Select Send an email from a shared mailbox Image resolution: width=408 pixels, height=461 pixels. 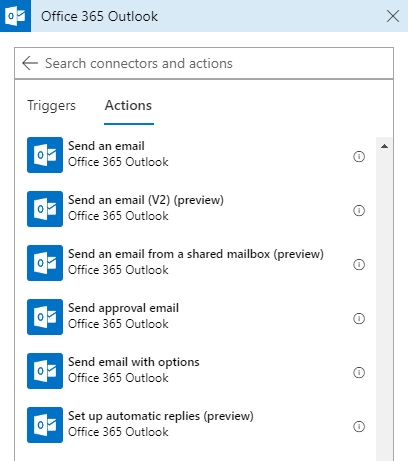click(x=197, y=263)
